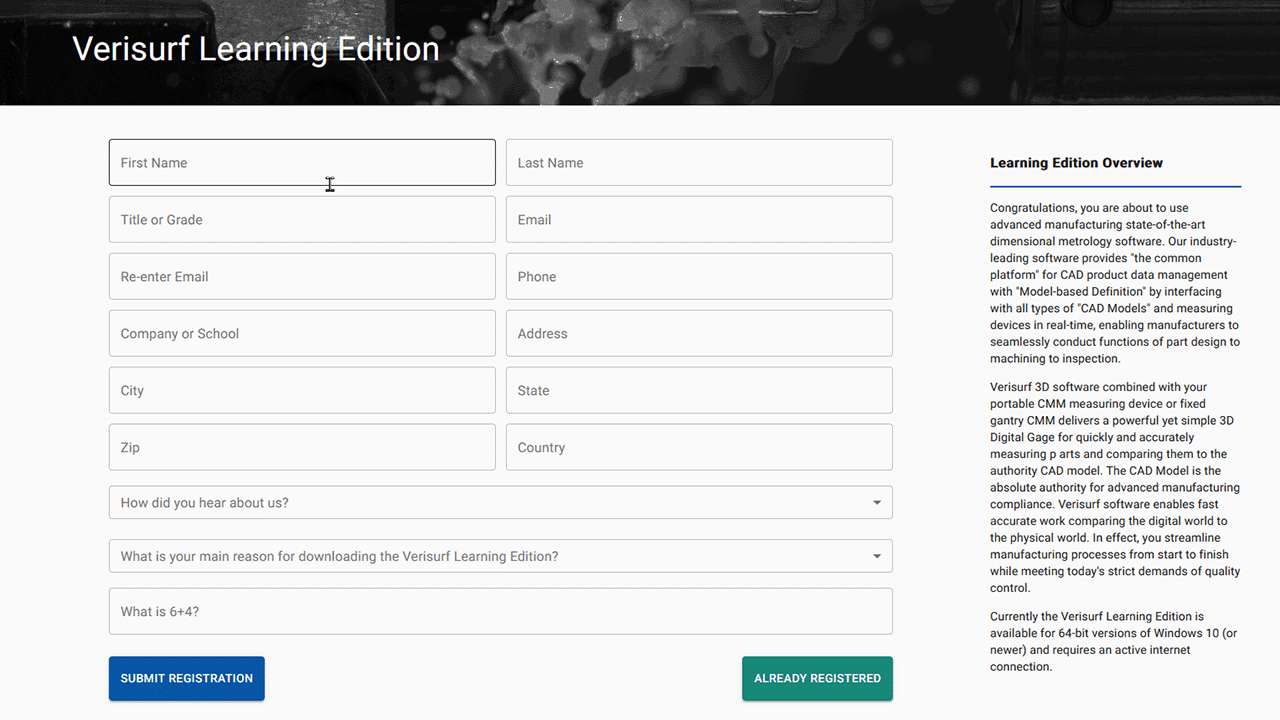Screen dimensions: 1280x720
Task: Click the Company or School field
Action: point(302,333)
